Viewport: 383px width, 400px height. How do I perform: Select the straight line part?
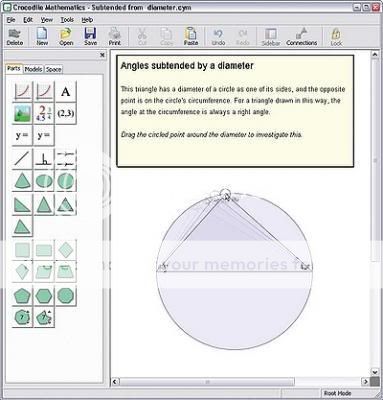tap(22, 158)
